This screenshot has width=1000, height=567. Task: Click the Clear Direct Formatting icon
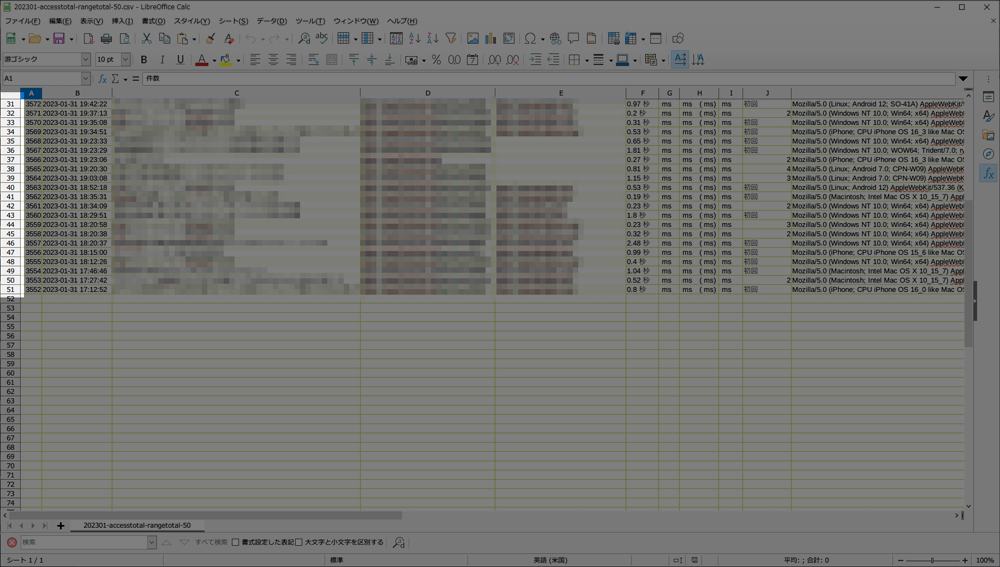tap(228, 39)
